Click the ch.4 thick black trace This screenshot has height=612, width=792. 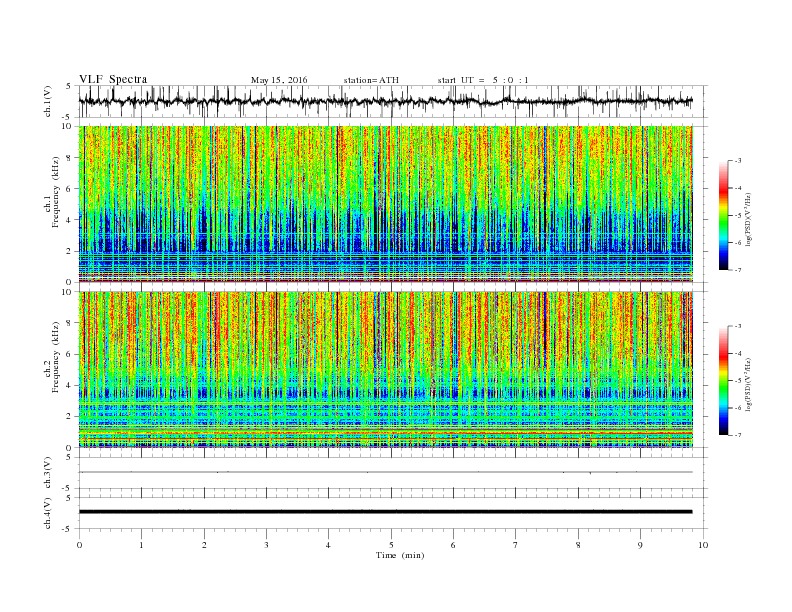(386, 512)
